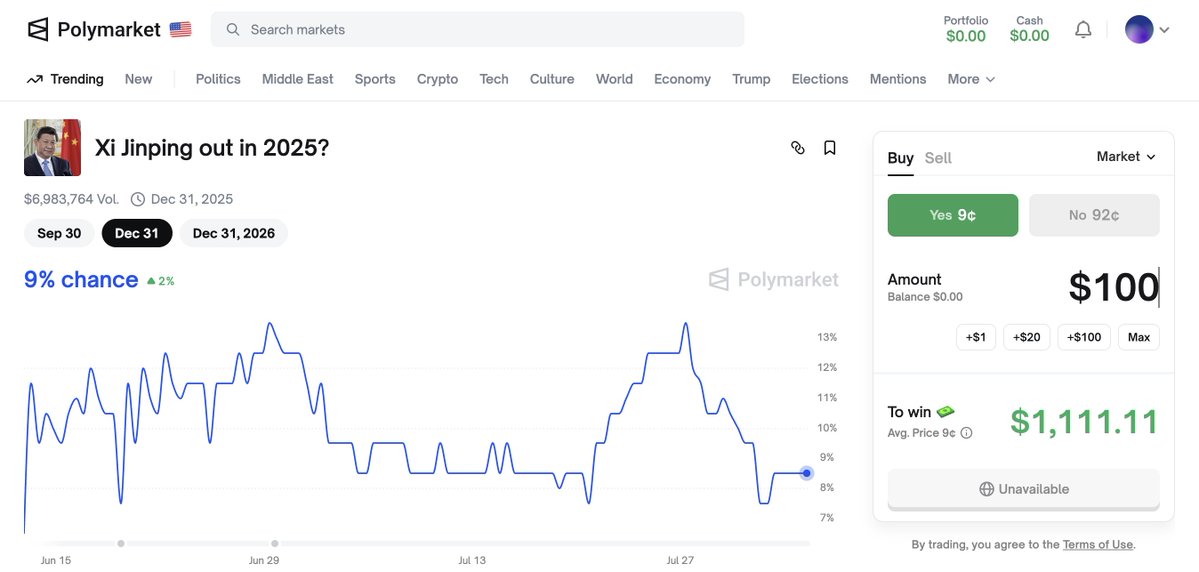Choose the Yes 9¢ outcome
The image size is (1199, 572).
coord(953,215)
